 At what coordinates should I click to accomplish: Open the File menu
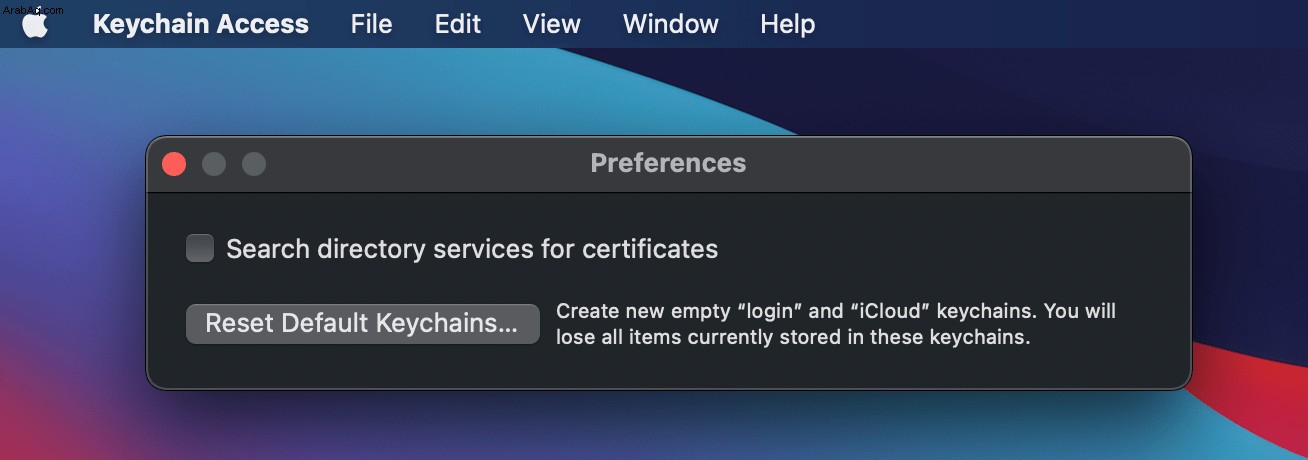(371, 24)
